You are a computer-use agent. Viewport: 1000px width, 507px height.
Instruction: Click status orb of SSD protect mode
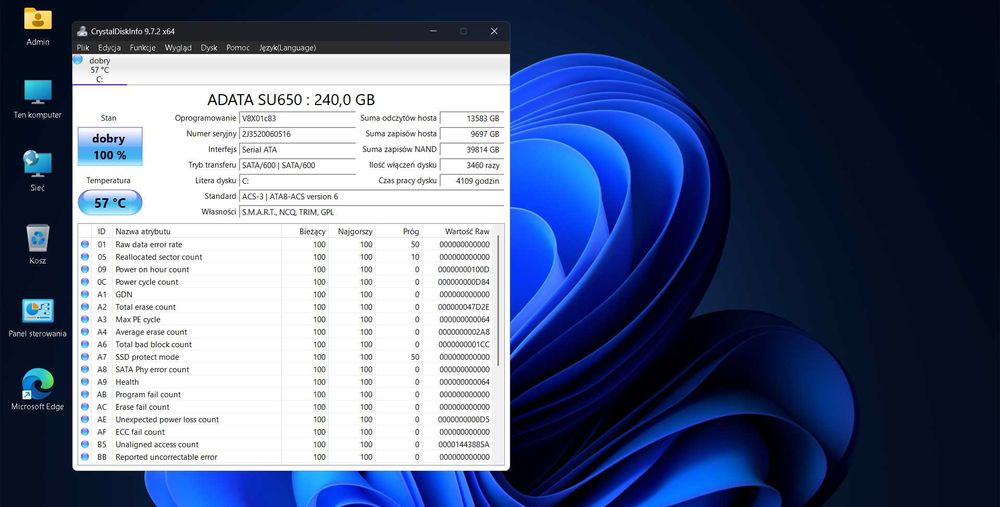coord(85,357)
